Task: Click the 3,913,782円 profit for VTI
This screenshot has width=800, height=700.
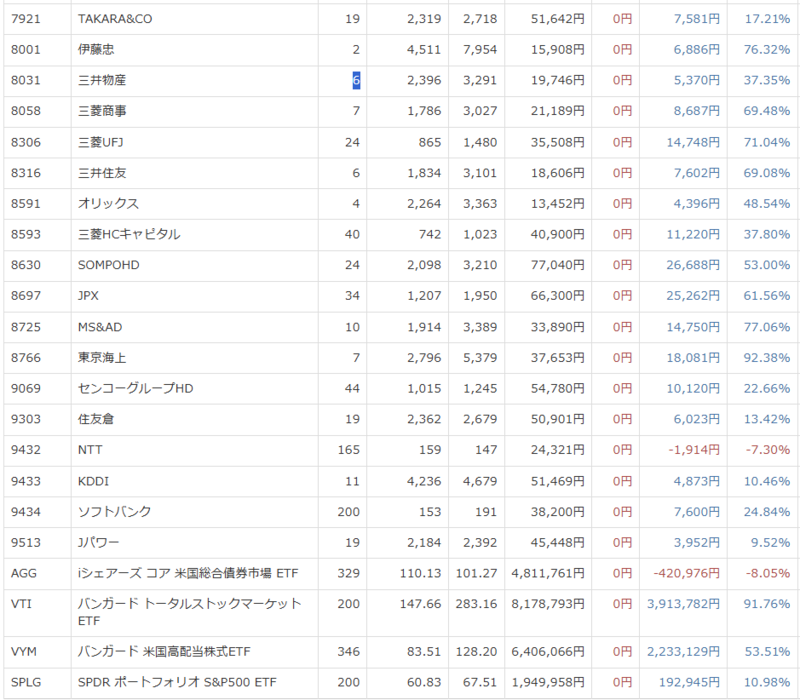Action: click(683, 604)
